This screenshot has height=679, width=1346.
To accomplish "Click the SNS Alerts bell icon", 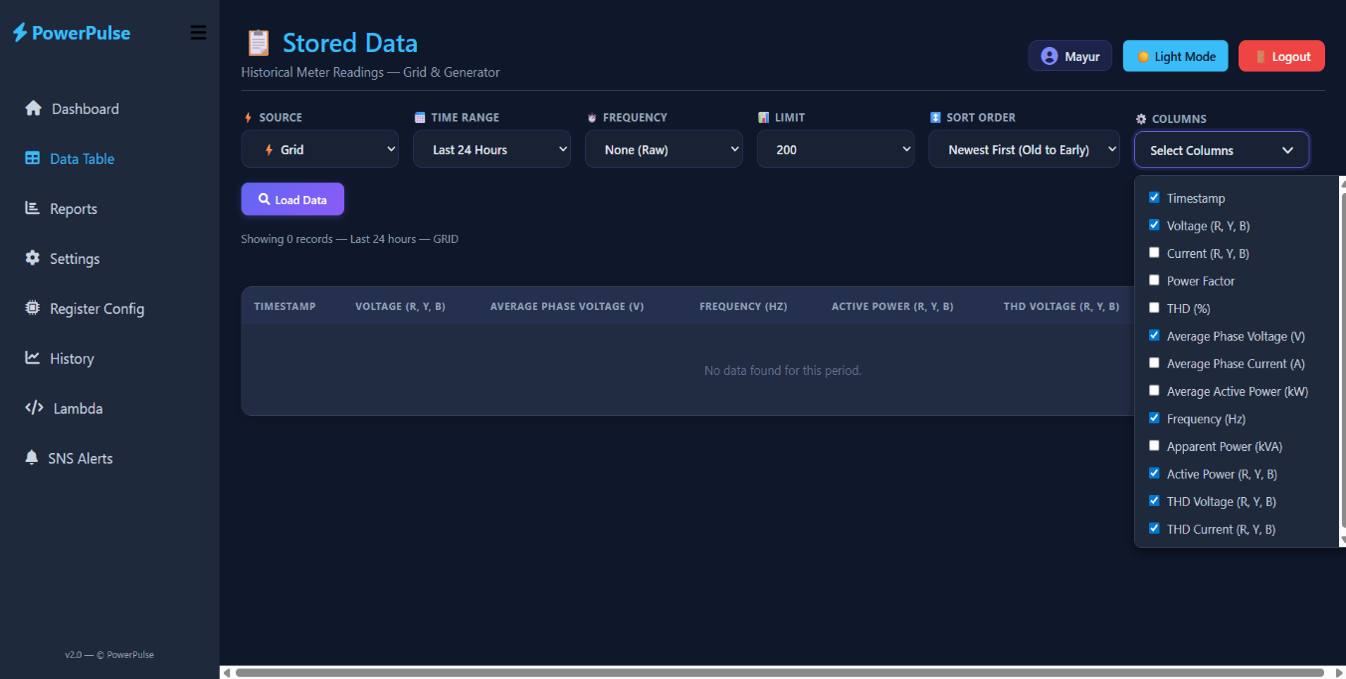I will [31, 458].
